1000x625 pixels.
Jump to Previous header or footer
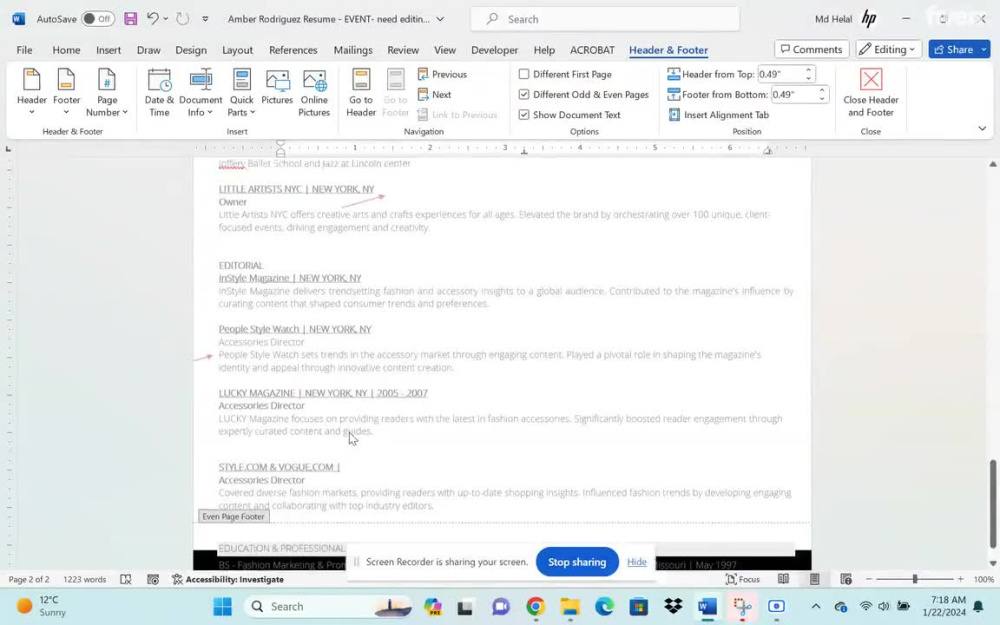point(442,74)
